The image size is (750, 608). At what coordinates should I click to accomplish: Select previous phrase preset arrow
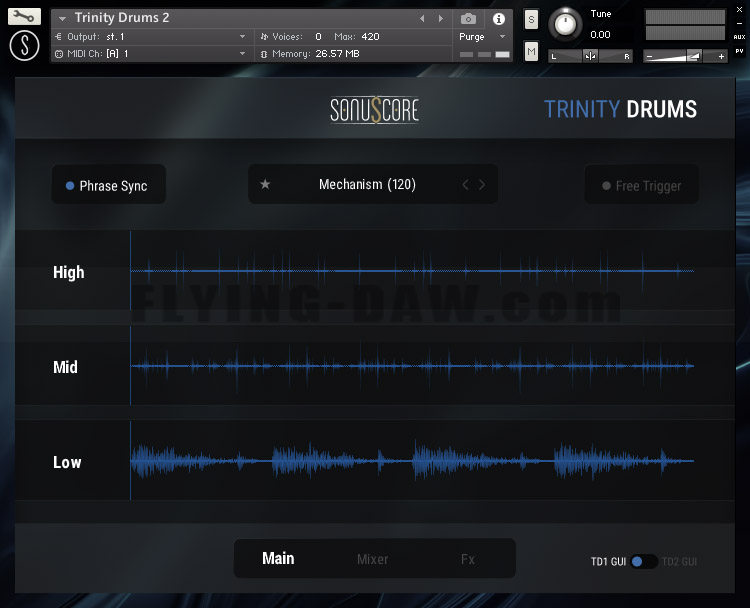click(x=465, y=184)
